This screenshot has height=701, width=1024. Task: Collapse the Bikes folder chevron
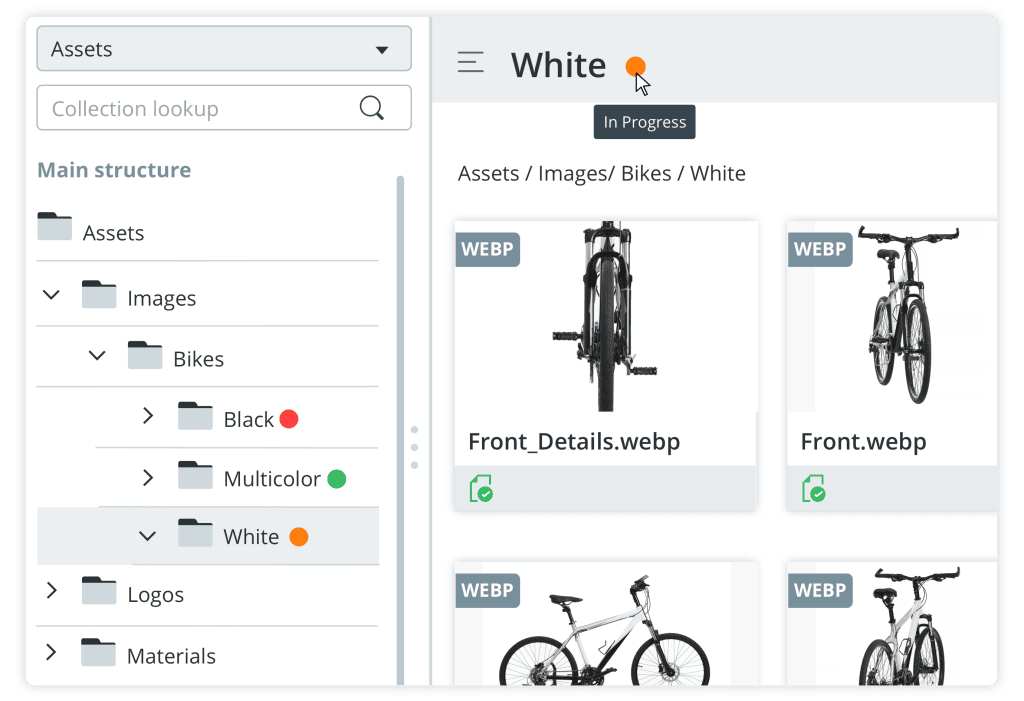pos(97,355)
